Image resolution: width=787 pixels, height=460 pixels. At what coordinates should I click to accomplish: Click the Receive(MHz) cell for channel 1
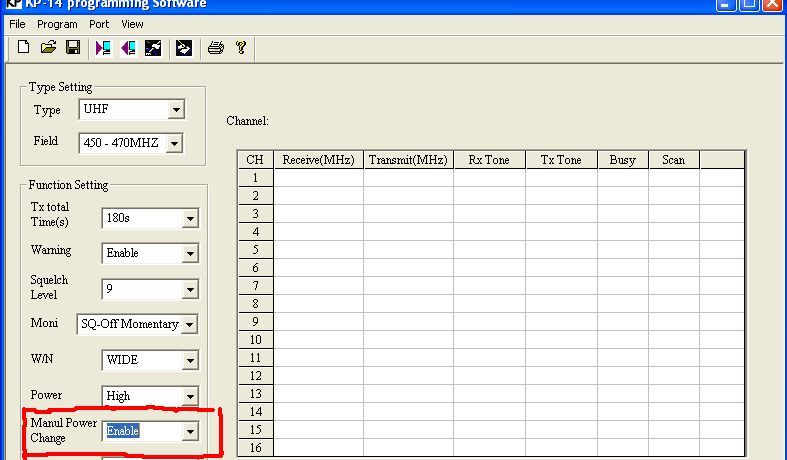click(x=318, y=178)
